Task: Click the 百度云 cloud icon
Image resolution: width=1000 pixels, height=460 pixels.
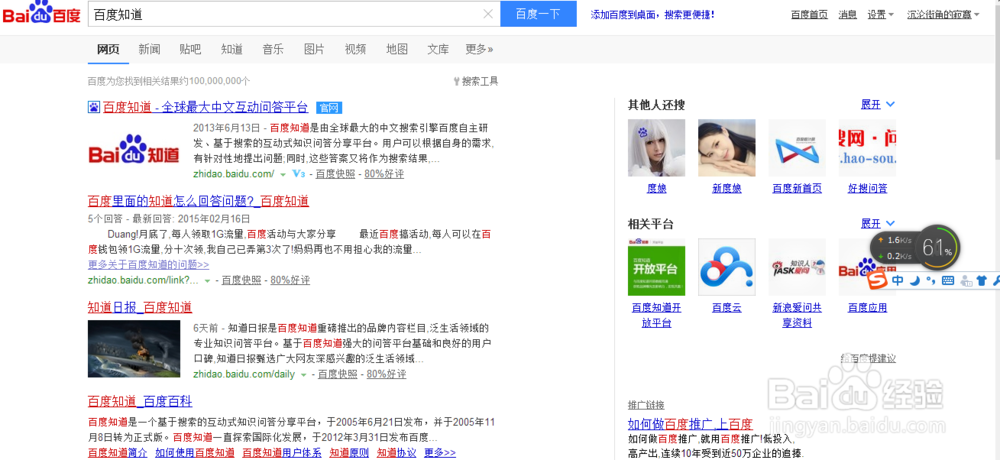Action: (x=726, y=267)
